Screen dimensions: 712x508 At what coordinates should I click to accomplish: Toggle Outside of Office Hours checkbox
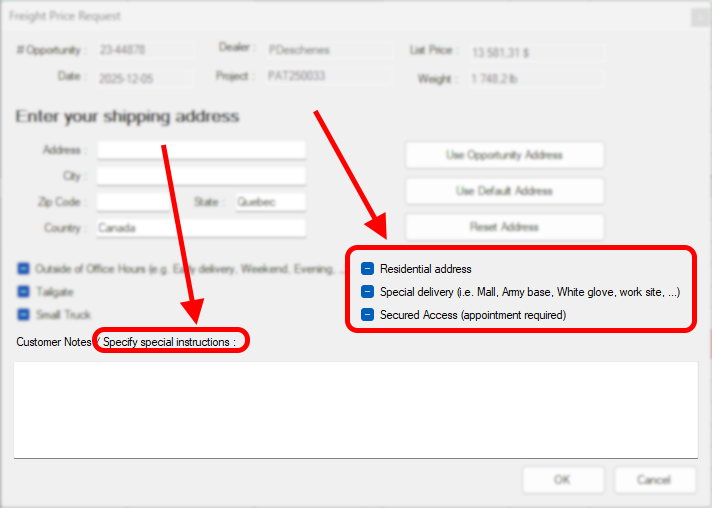coord(23,269)
